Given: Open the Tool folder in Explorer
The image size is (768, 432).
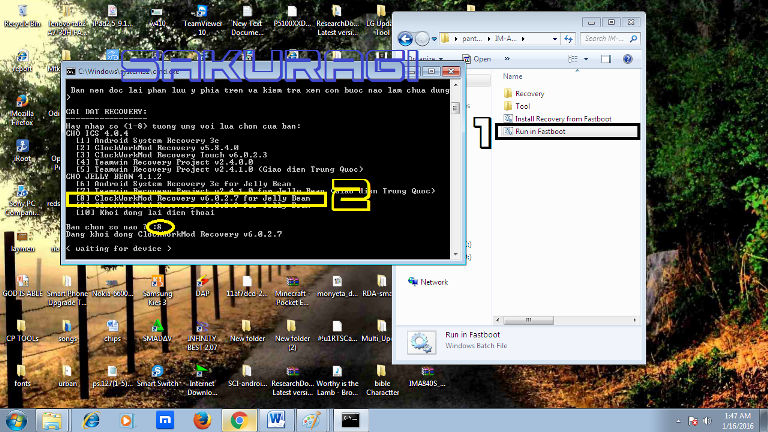Looking at the screenshot, I should (522, 106).
